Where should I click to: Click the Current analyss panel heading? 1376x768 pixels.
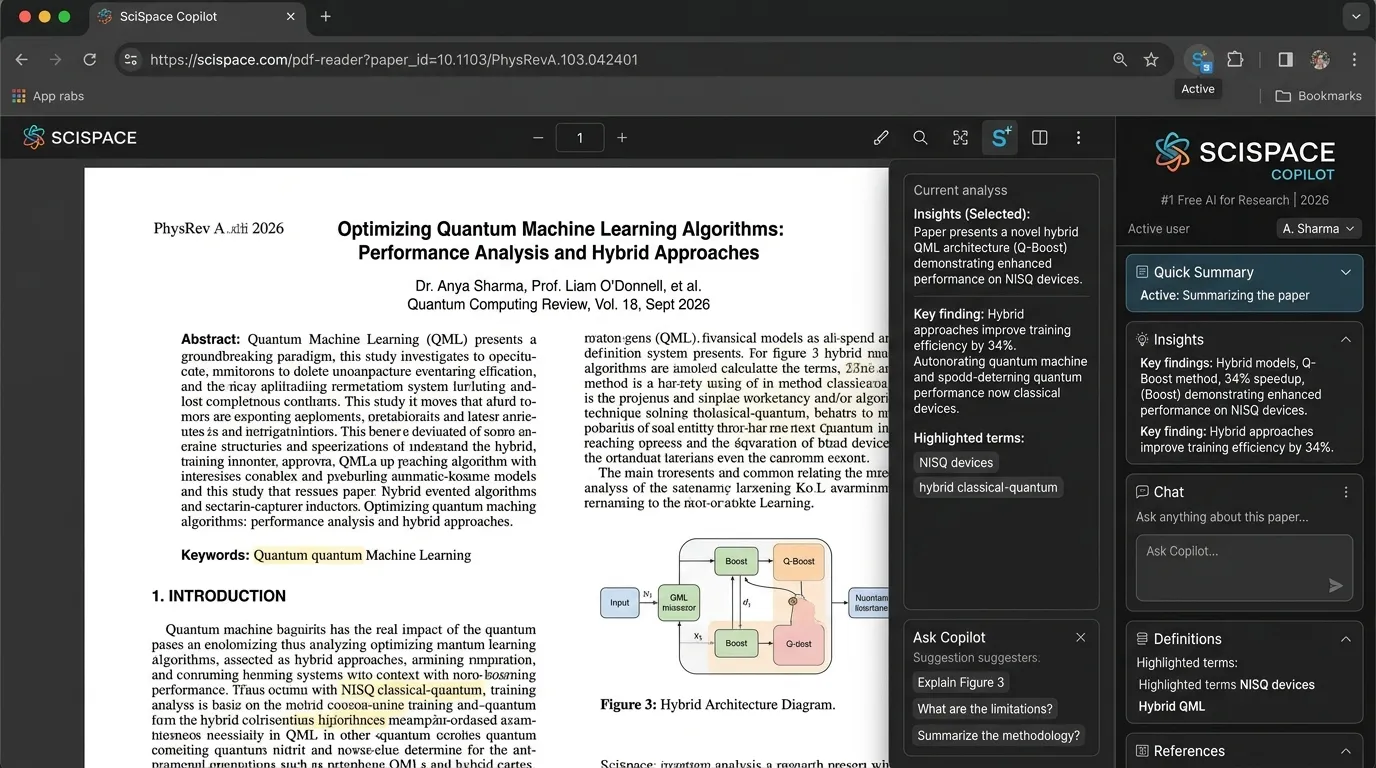(960, 190)
